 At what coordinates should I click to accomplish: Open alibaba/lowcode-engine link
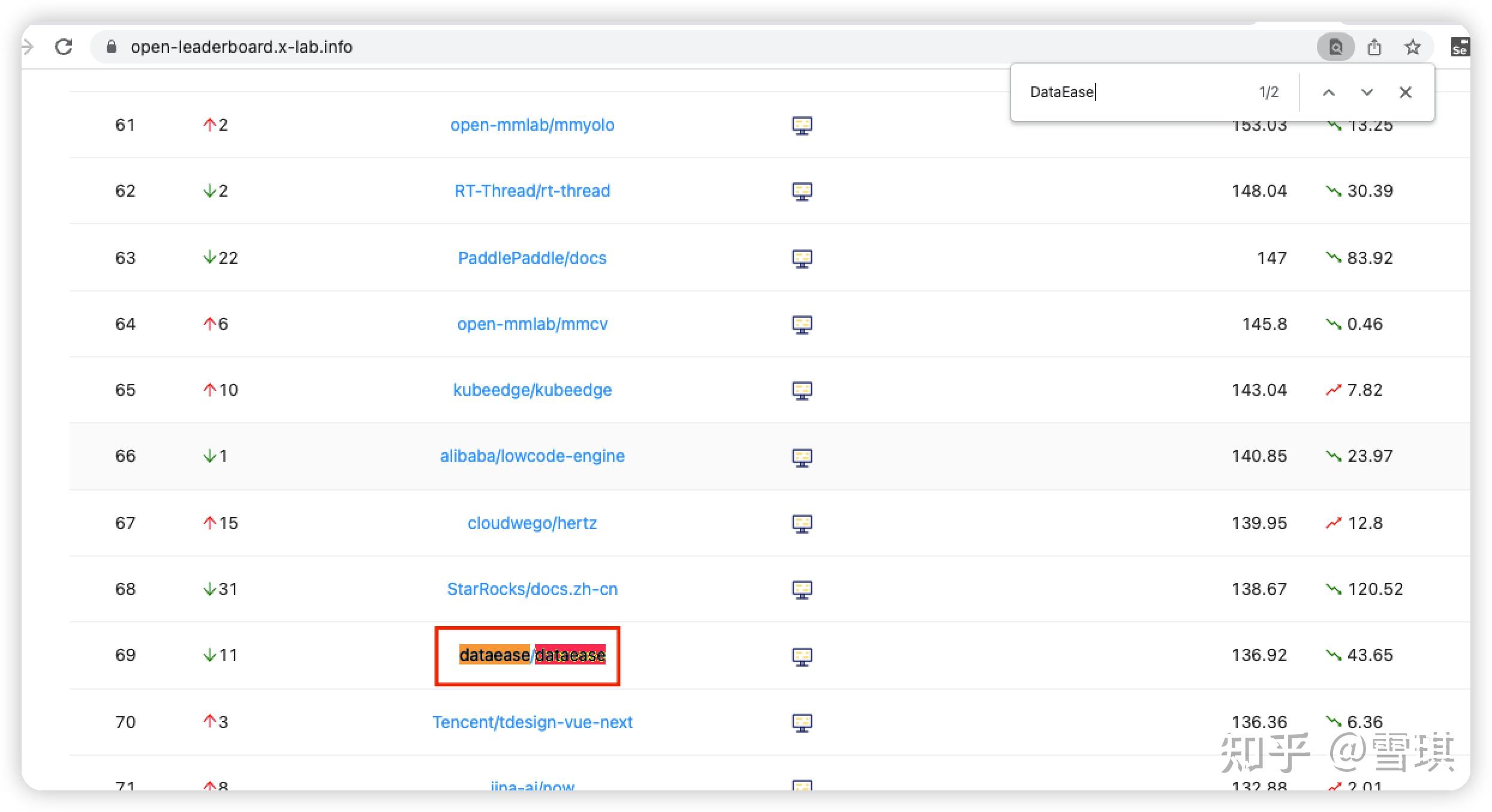[532, 456]
